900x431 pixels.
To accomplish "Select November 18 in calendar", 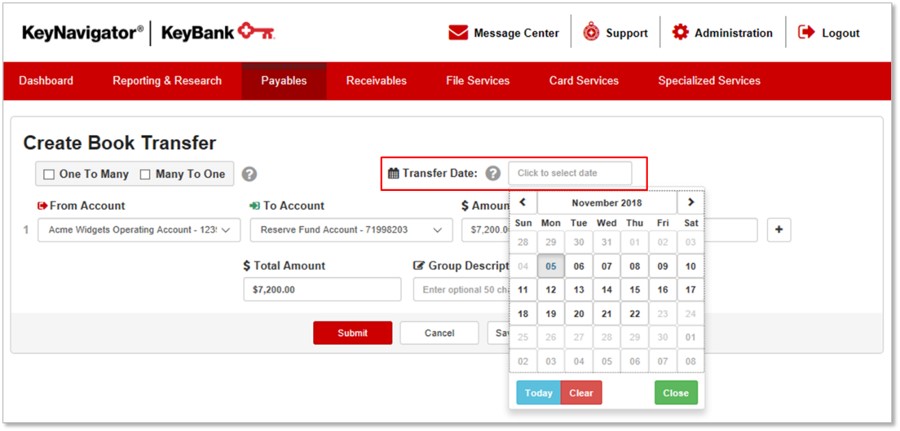I will 523,314.
